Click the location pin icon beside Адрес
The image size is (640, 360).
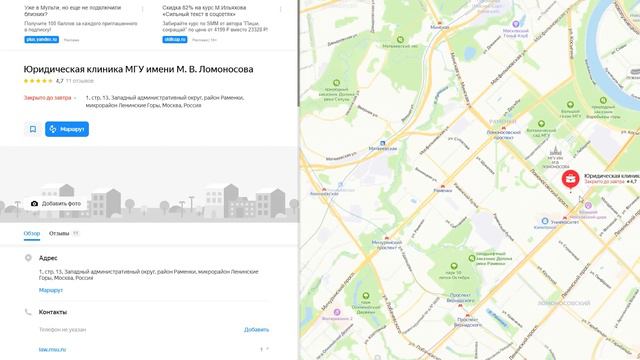click(28, 258)
